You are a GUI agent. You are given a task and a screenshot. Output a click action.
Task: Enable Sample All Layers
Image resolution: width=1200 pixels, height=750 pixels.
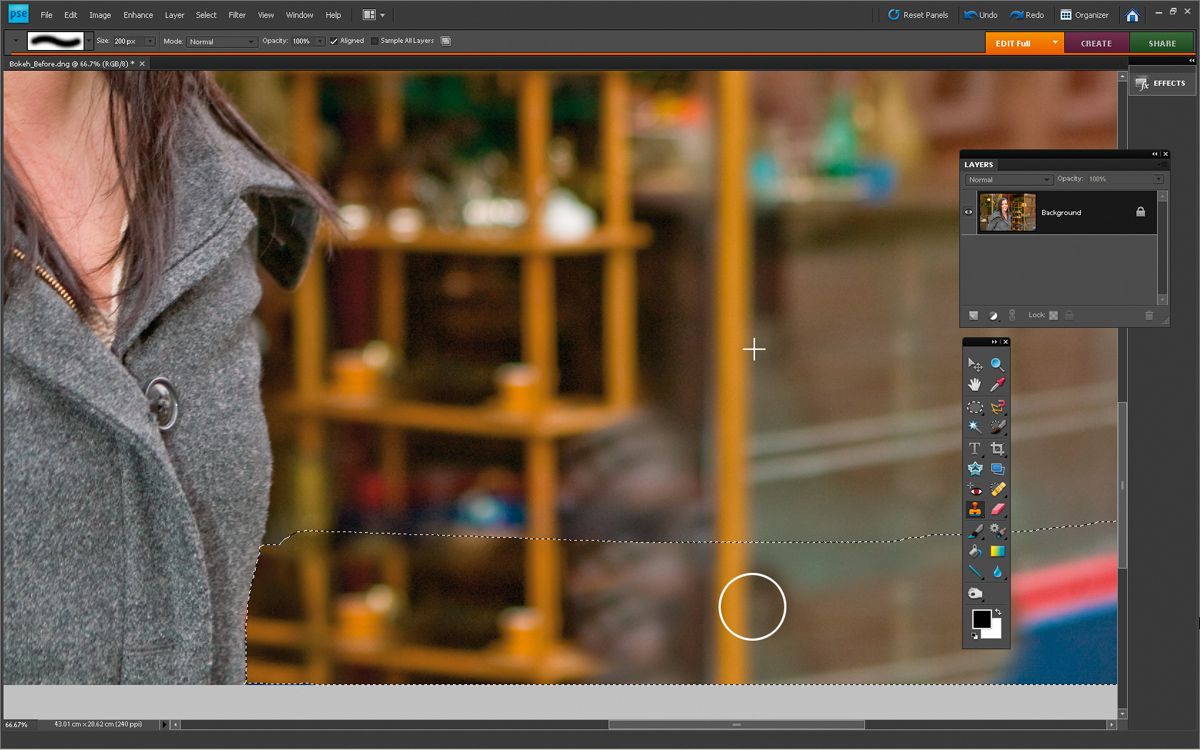(x=373, y=41)
